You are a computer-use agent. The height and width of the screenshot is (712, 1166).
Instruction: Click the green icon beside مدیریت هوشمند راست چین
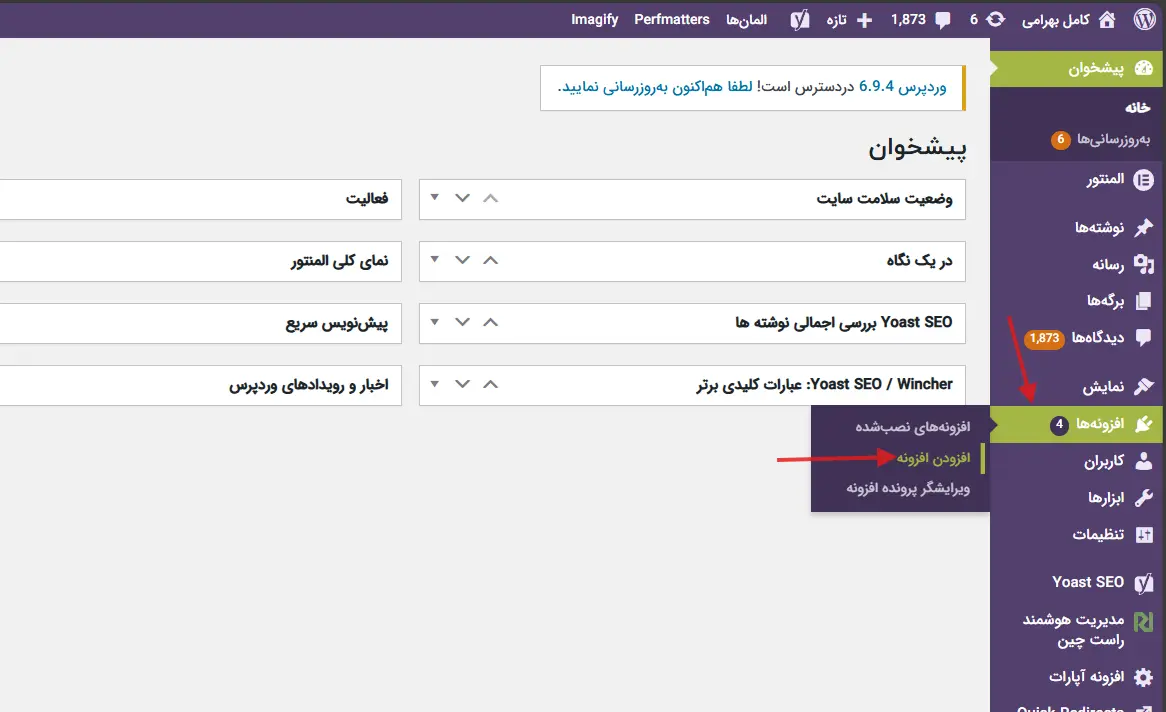[1144, 621]
